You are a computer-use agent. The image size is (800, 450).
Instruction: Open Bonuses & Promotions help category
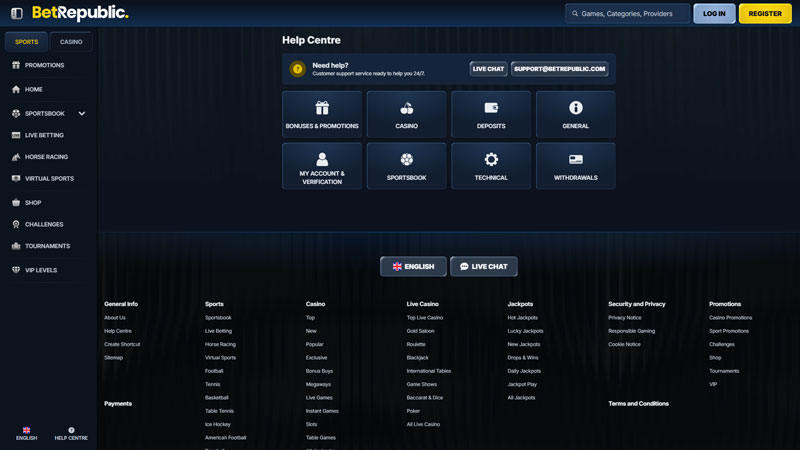click(322, 114)
